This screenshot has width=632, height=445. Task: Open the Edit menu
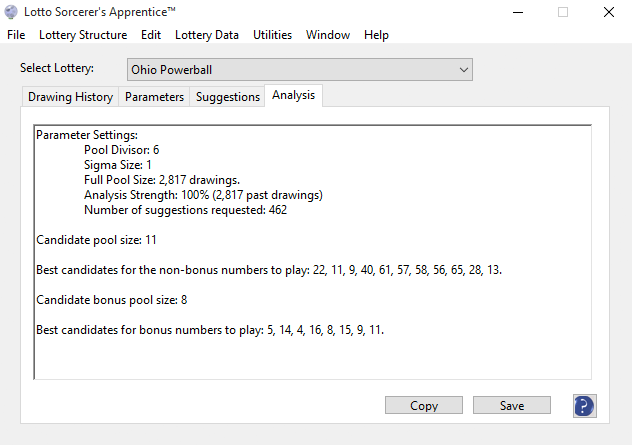(x=151, y=35)
